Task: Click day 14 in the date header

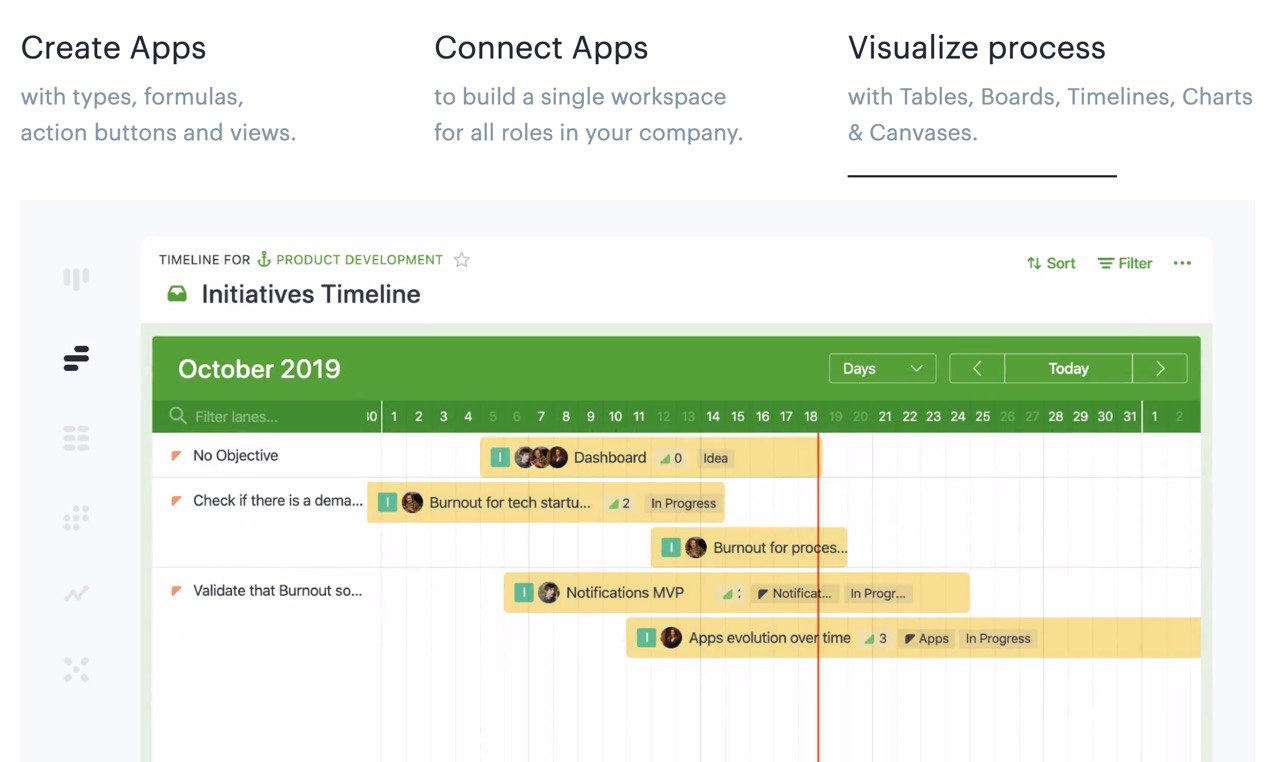Action: [x=713, y=416]
